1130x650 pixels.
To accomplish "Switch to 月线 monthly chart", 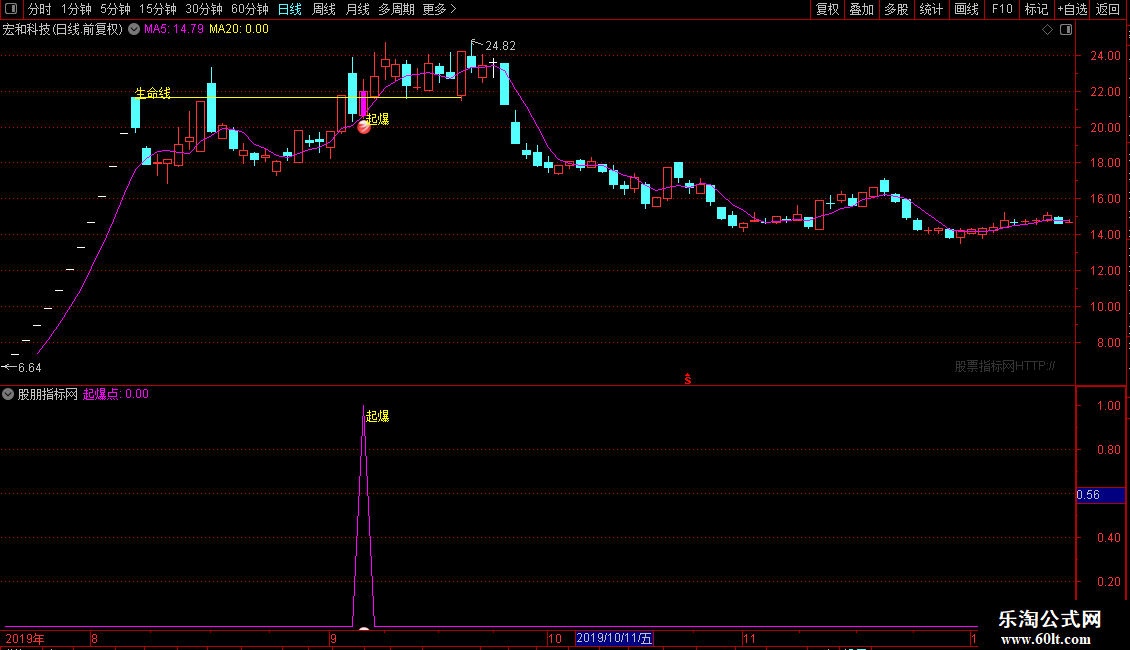I will point(357,9).
